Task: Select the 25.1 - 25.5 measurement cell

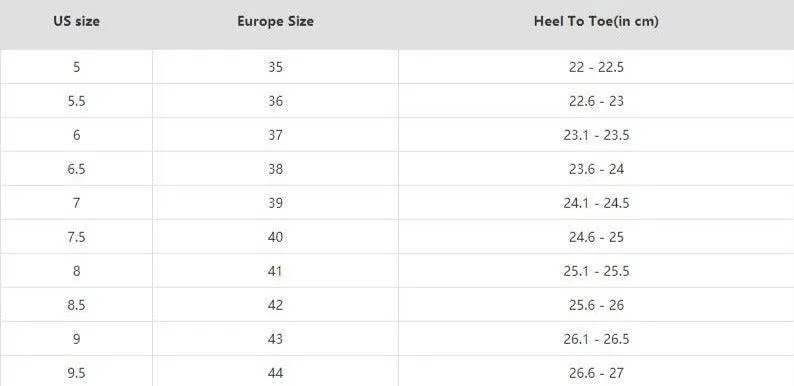Action: 596,271
